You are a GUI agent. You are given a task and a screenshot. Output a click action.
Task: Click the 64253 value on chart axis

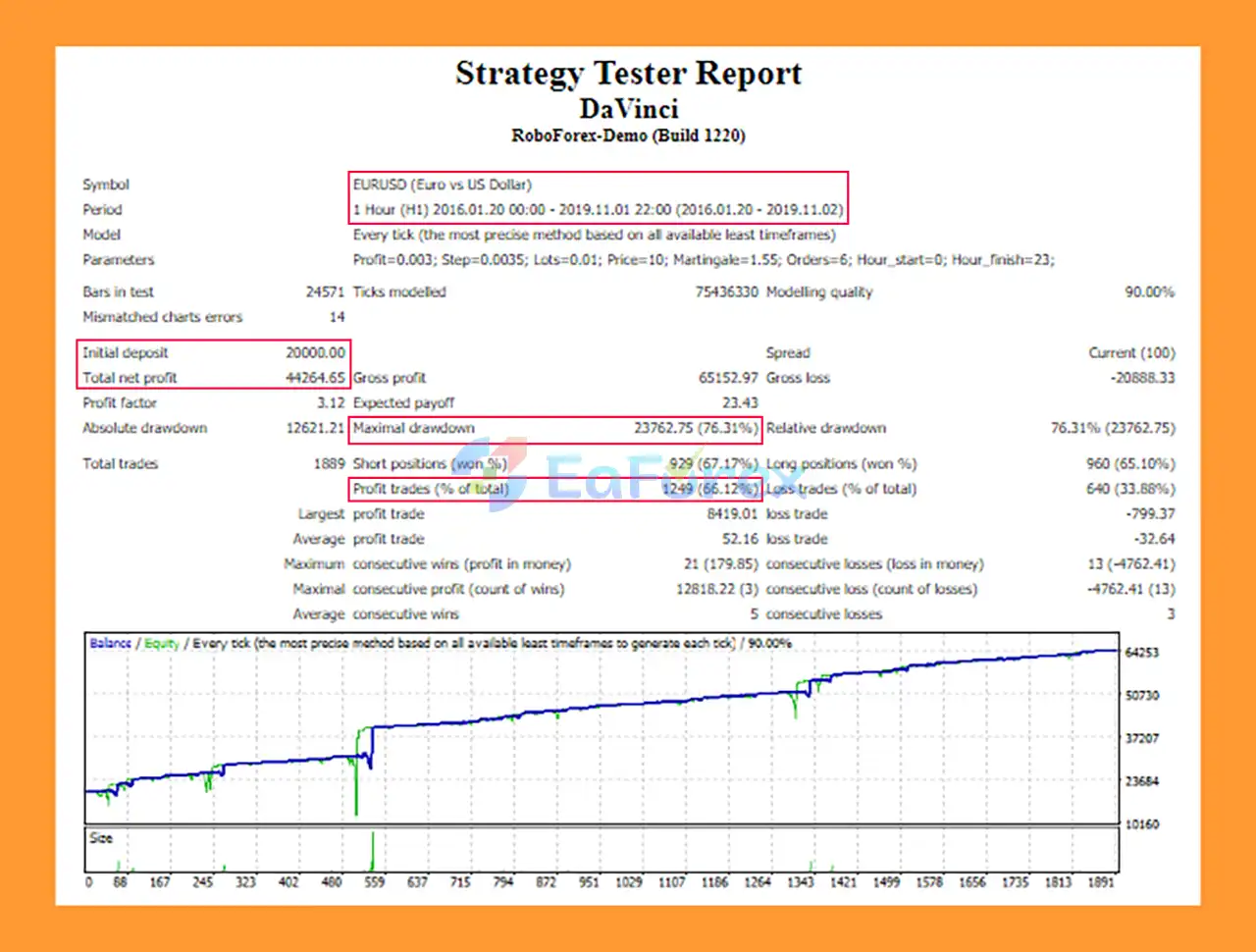tap(1141, 653)
